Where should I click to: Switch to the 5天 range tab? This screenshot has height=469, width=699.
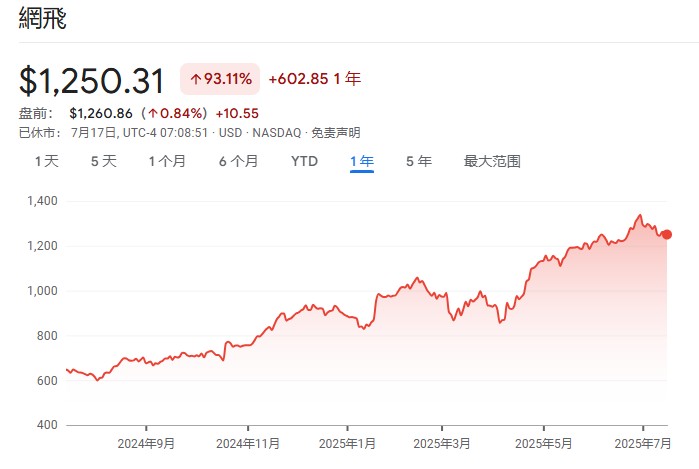coord(103,161)
